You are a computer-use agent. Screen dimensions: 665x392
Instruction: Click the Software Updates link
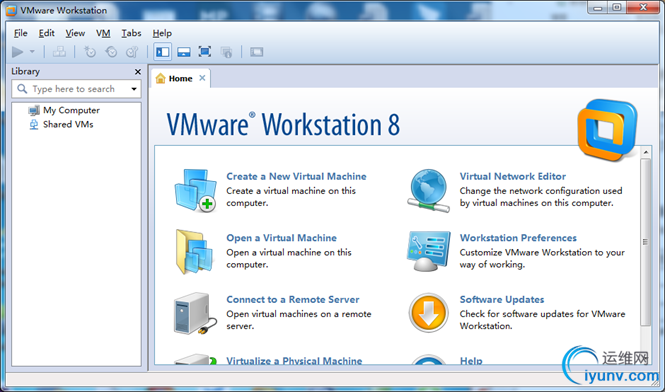click(502, 300)
